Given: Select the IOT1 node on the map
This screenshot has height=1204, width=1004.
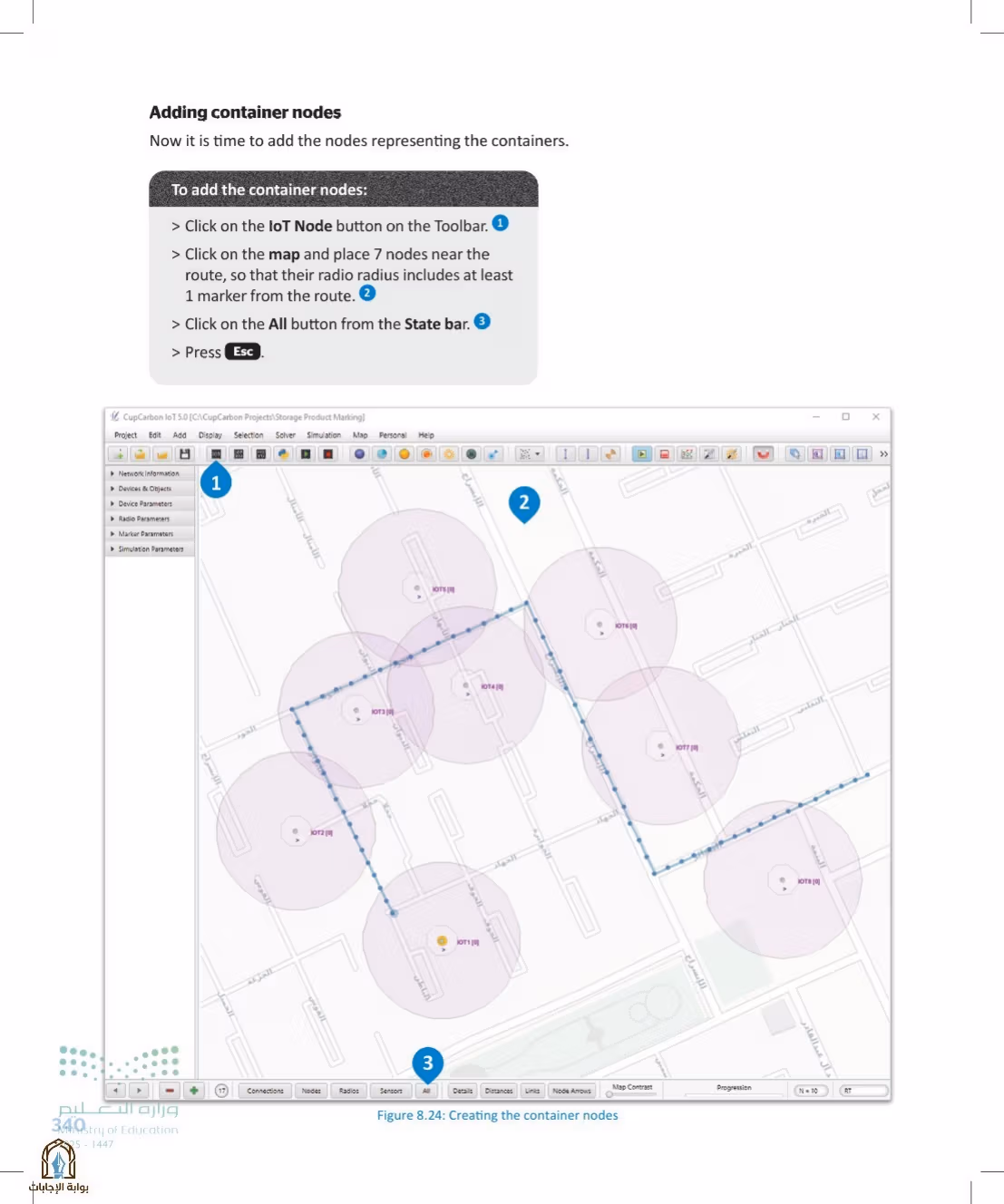Looking at the screenshot, I should [x=442, y=941].
